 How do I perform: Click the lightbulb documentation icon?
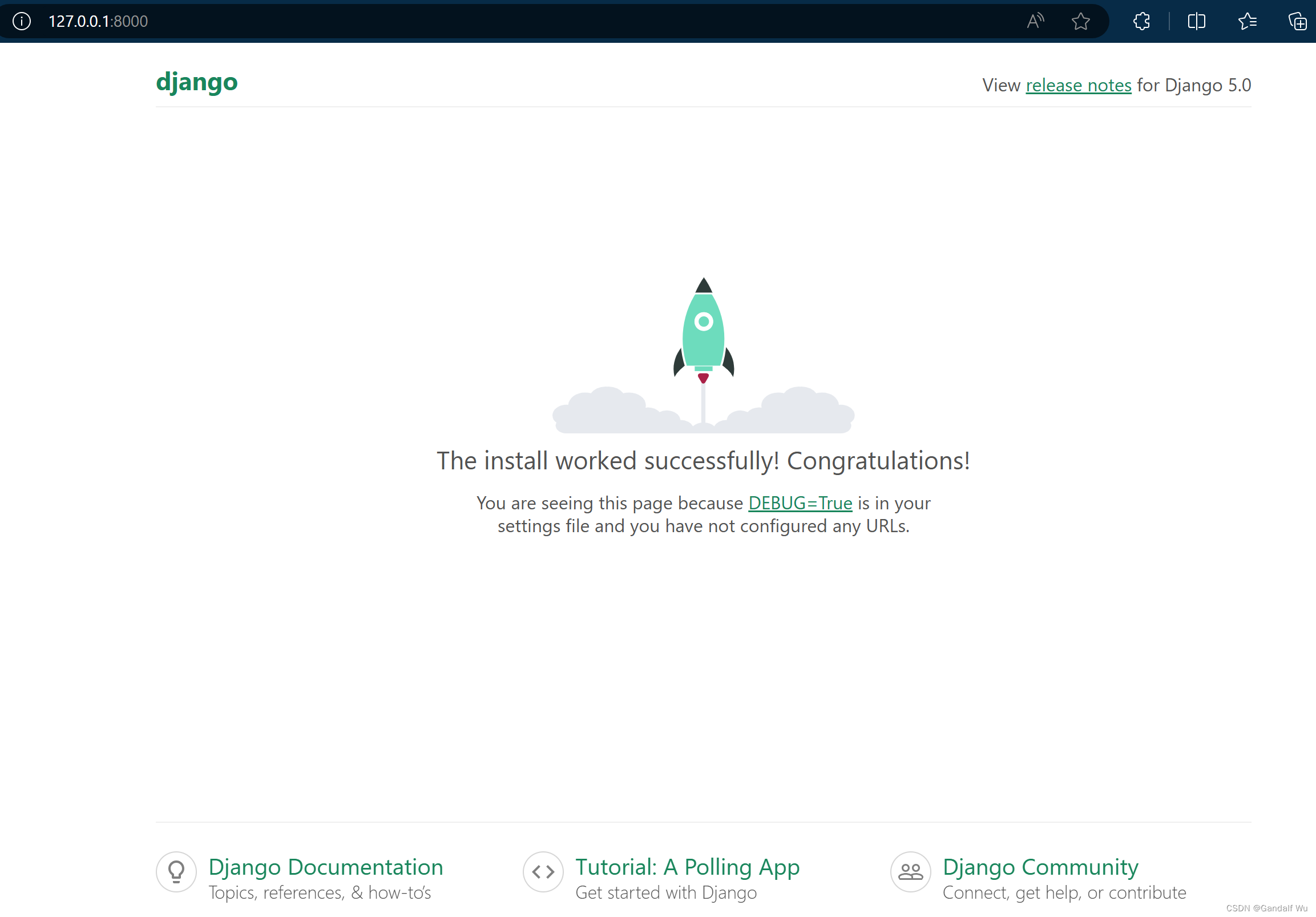click(x=176, y=872)
